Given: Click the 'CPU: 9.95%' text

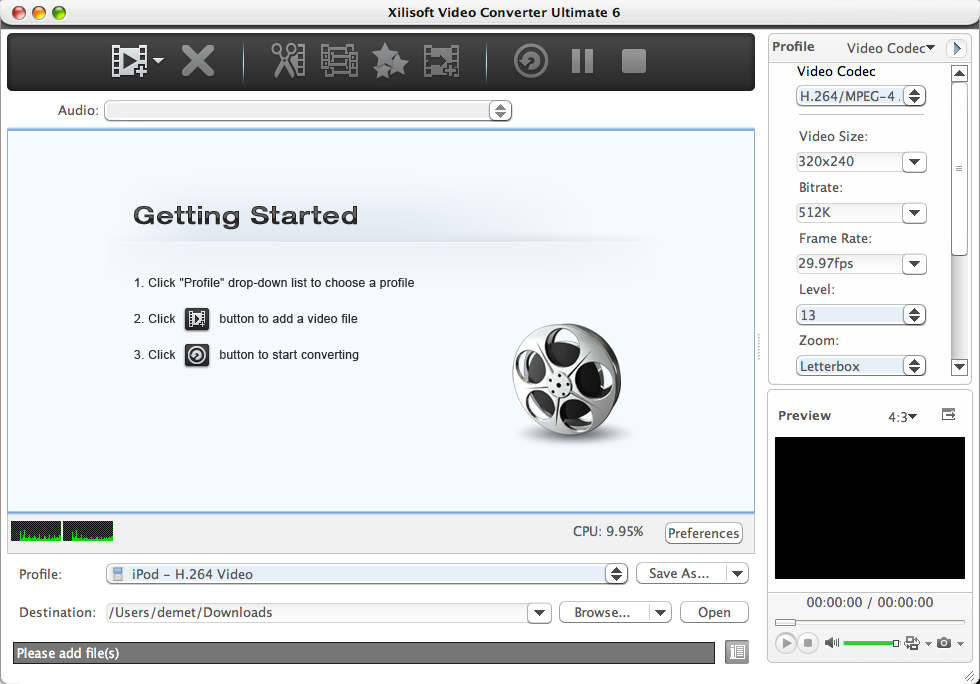Looking at the screenshot, I should (x=608, y=531).
